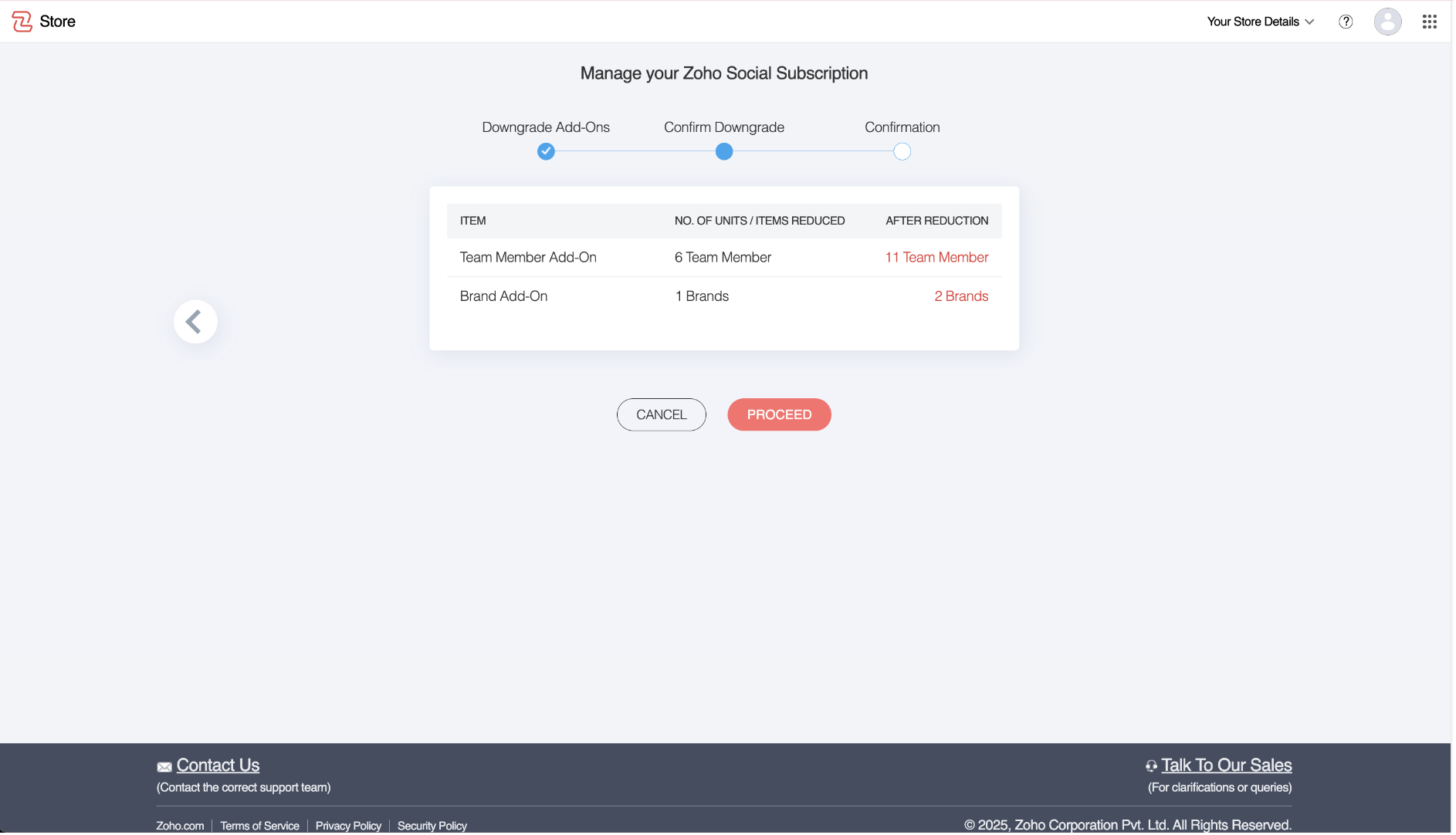Click the Confirm Downgrade step label

pos(724,127)
